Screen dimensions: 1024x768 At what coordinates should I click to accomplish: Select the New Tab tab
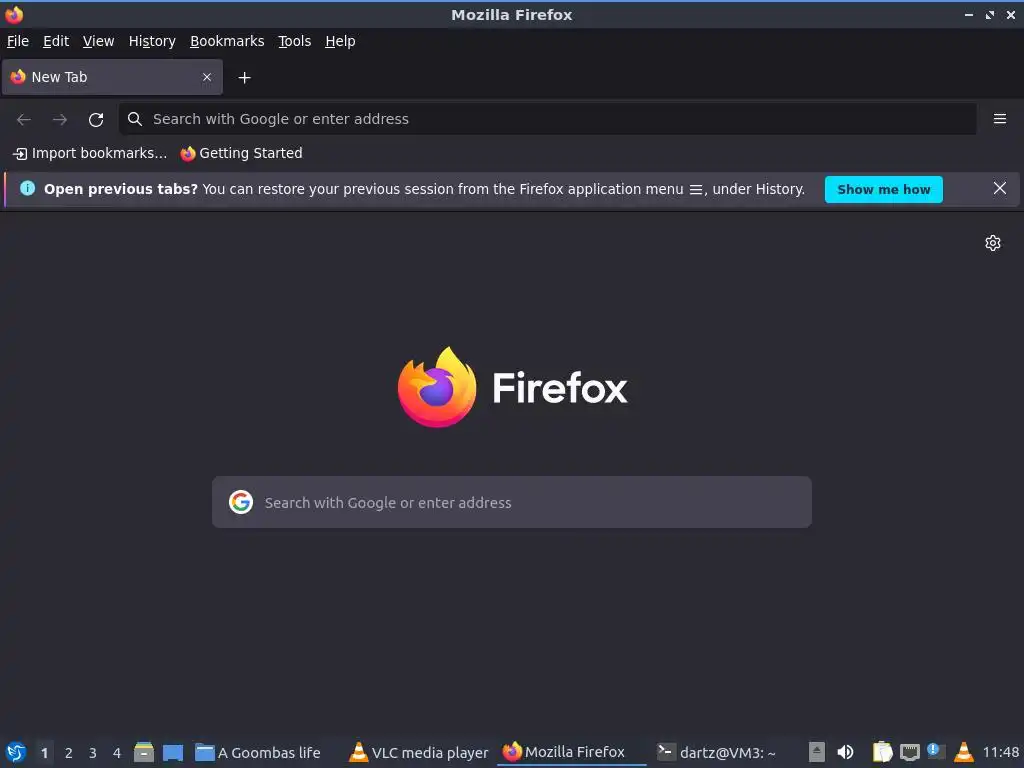click(112, 77)
